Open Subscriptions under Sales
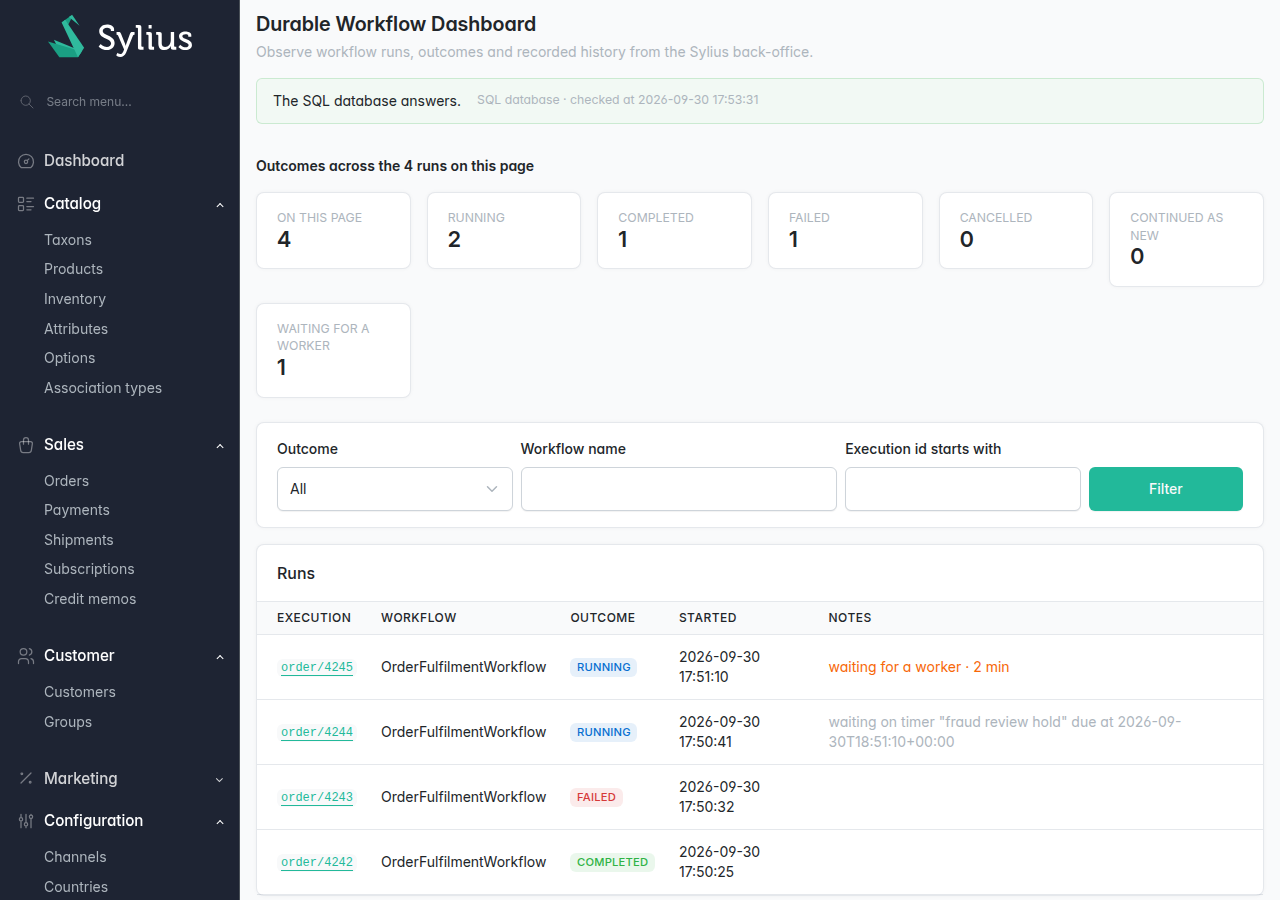Image resolution: width=1280 pixels, height=900 pixels. coord(89,569)
